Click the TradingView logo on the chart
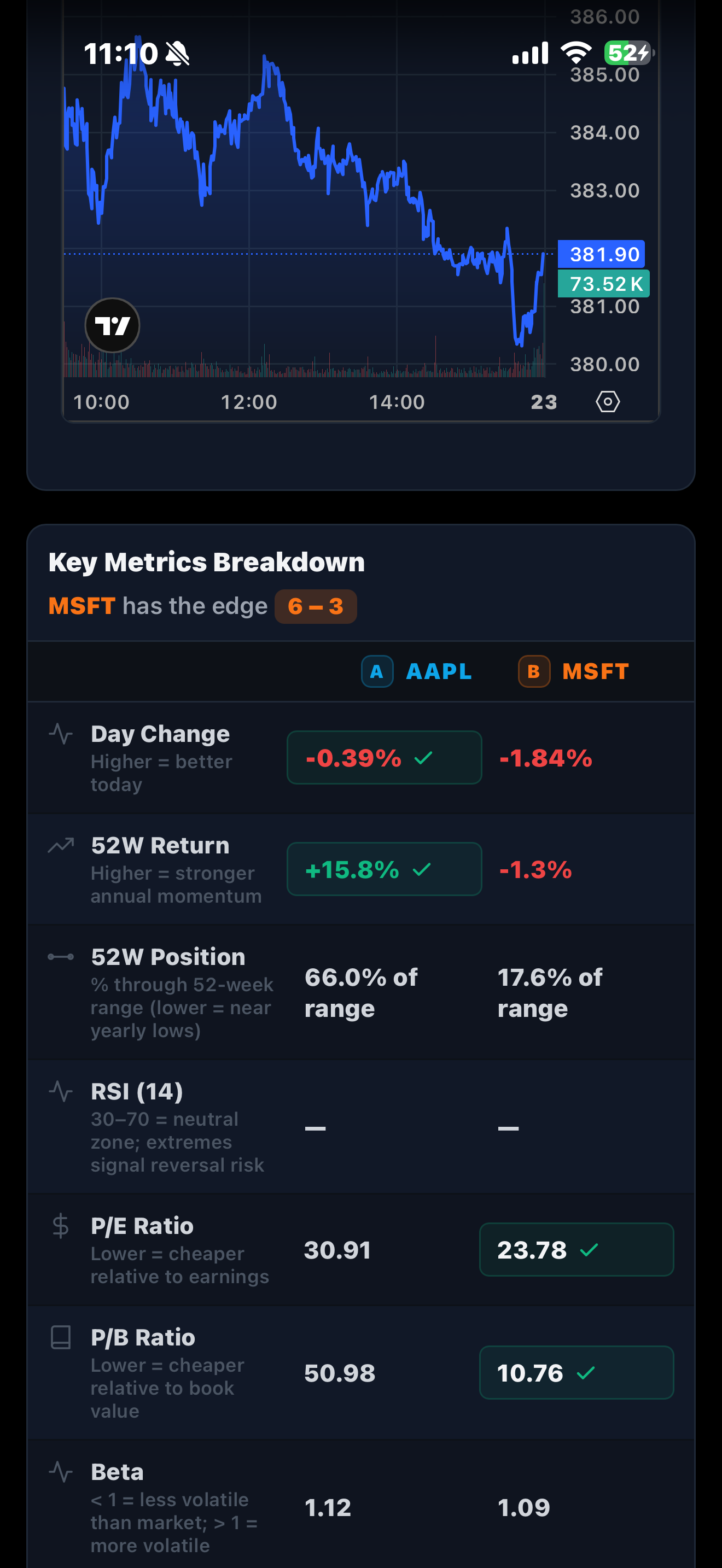 (x=113, y=326)
